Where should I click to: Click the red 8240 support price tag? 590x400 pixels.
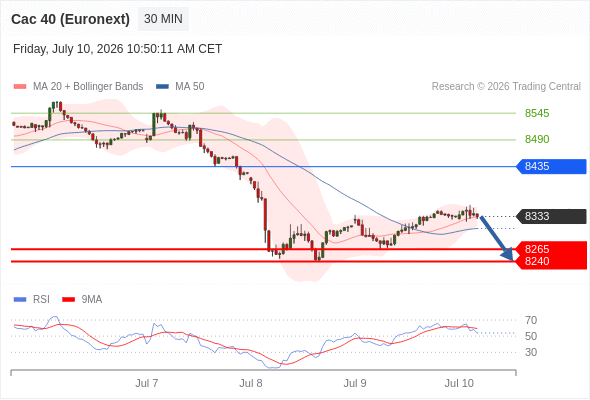pos(551,262)
